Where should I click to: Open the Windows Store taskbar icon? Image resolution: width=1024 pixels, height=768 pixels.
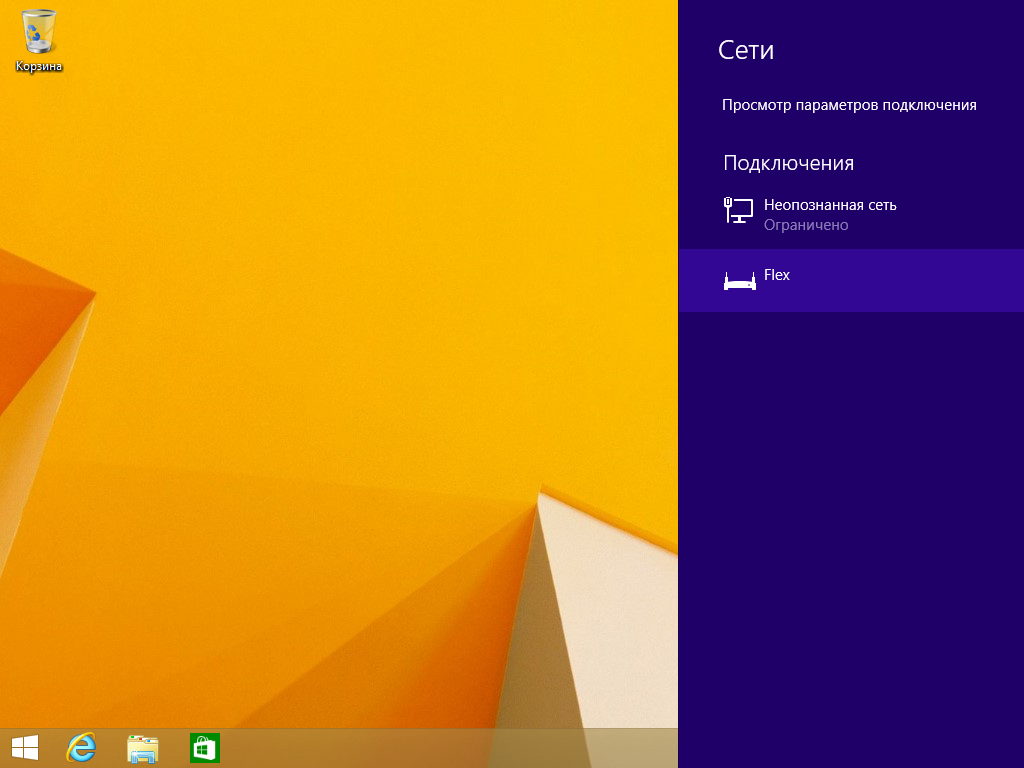pos(204,748)
